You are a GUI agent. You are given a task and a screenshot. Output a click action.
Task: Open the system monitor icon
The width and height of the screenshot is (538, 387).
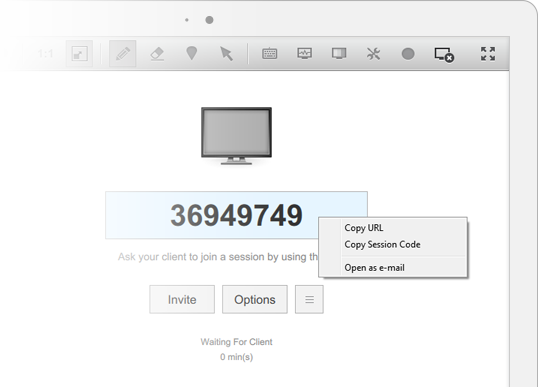(x=304, y=54)
